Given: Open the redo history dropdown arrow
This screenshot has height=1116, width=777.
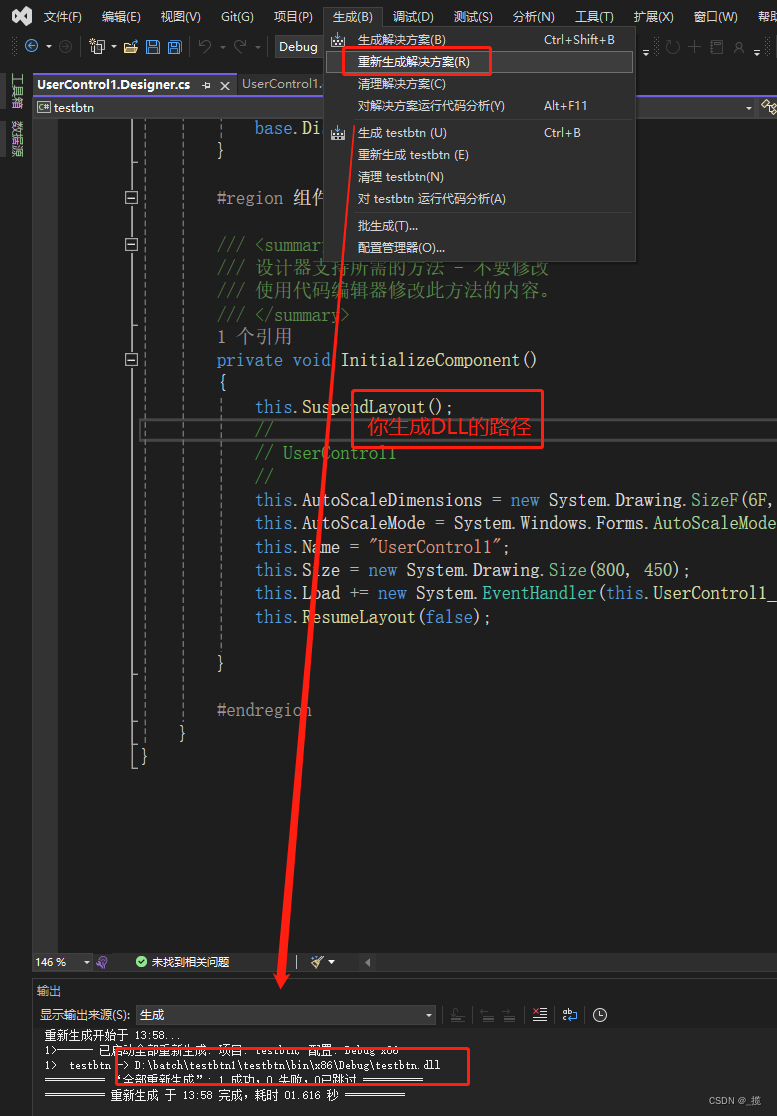Looking at the screenshot, I should pos(256,46).
